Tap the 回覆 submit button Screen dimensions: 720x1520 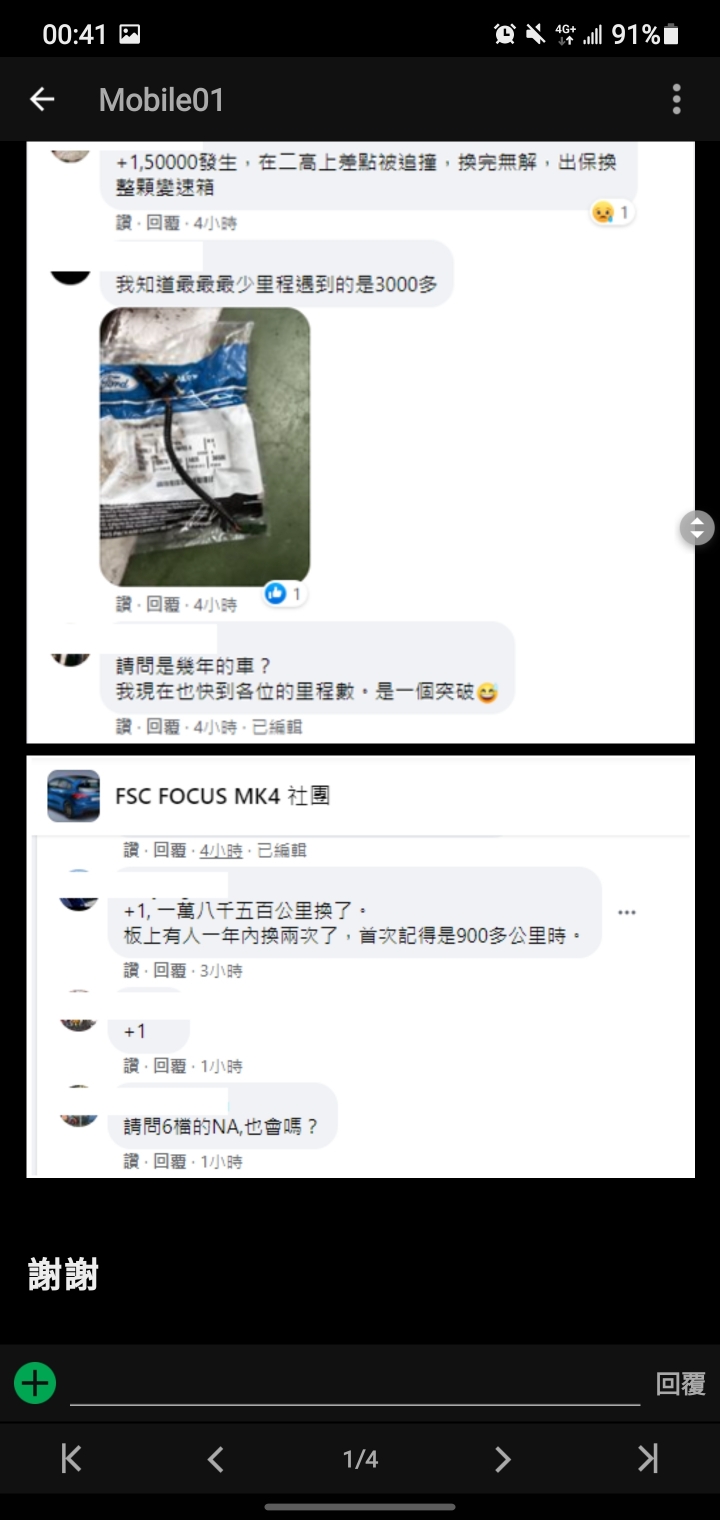pyautogui.click(x=680, y=1384)
